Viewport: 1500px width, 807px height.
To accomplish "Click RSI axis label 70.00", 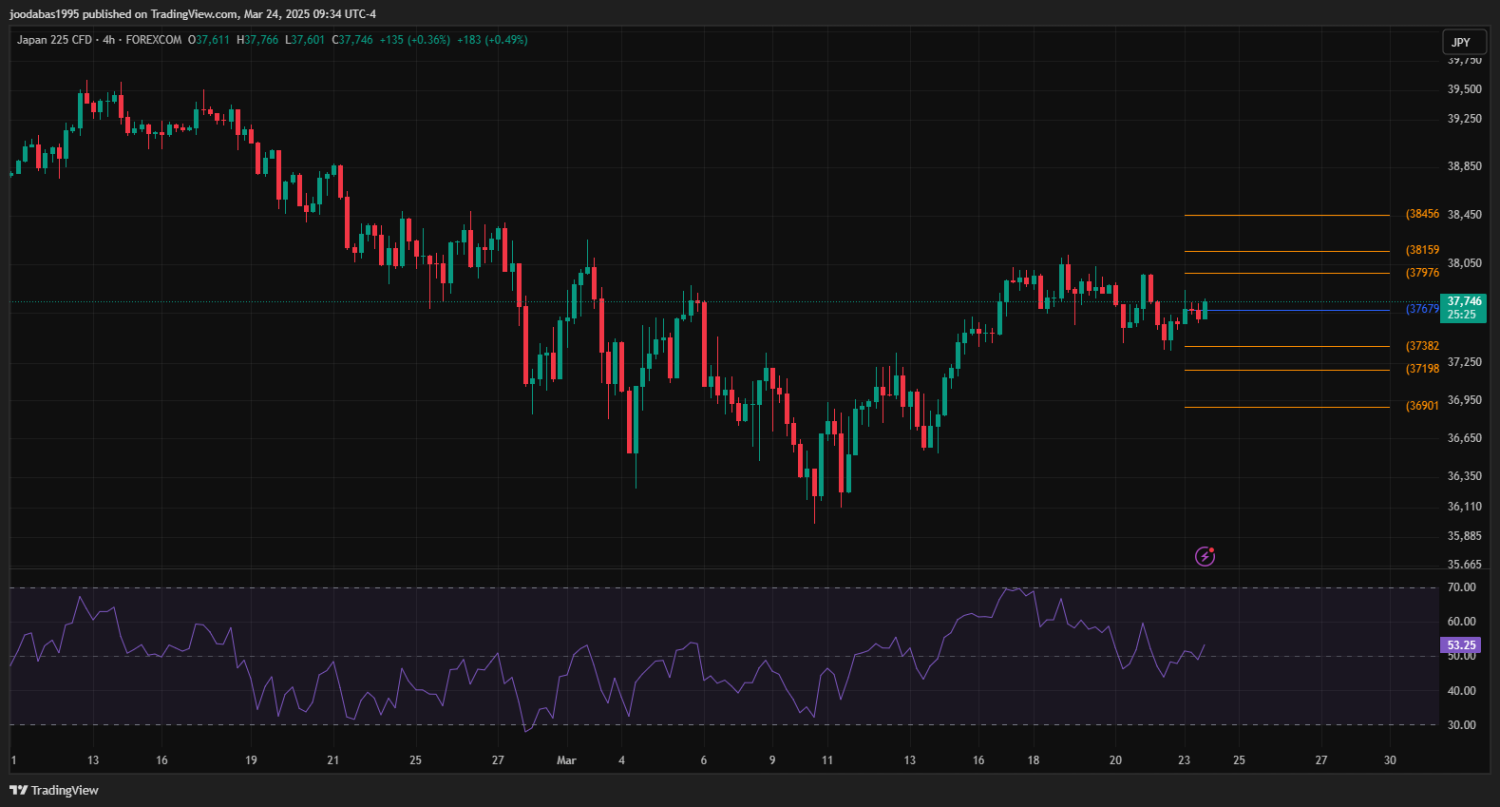I will click(x=1461, y=587).
